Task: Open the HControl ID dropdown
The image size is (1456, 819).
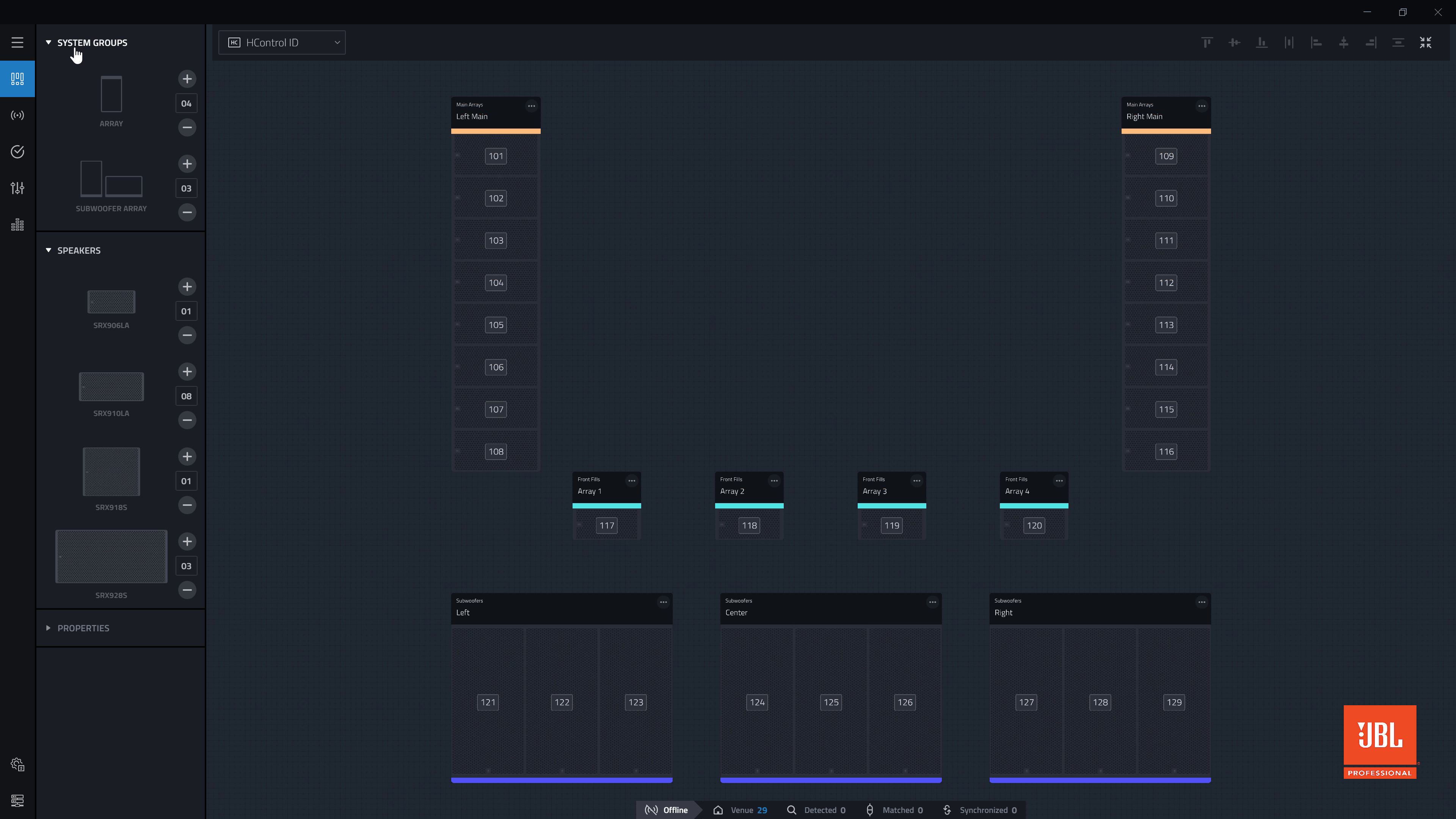Action: click(282, 42)
